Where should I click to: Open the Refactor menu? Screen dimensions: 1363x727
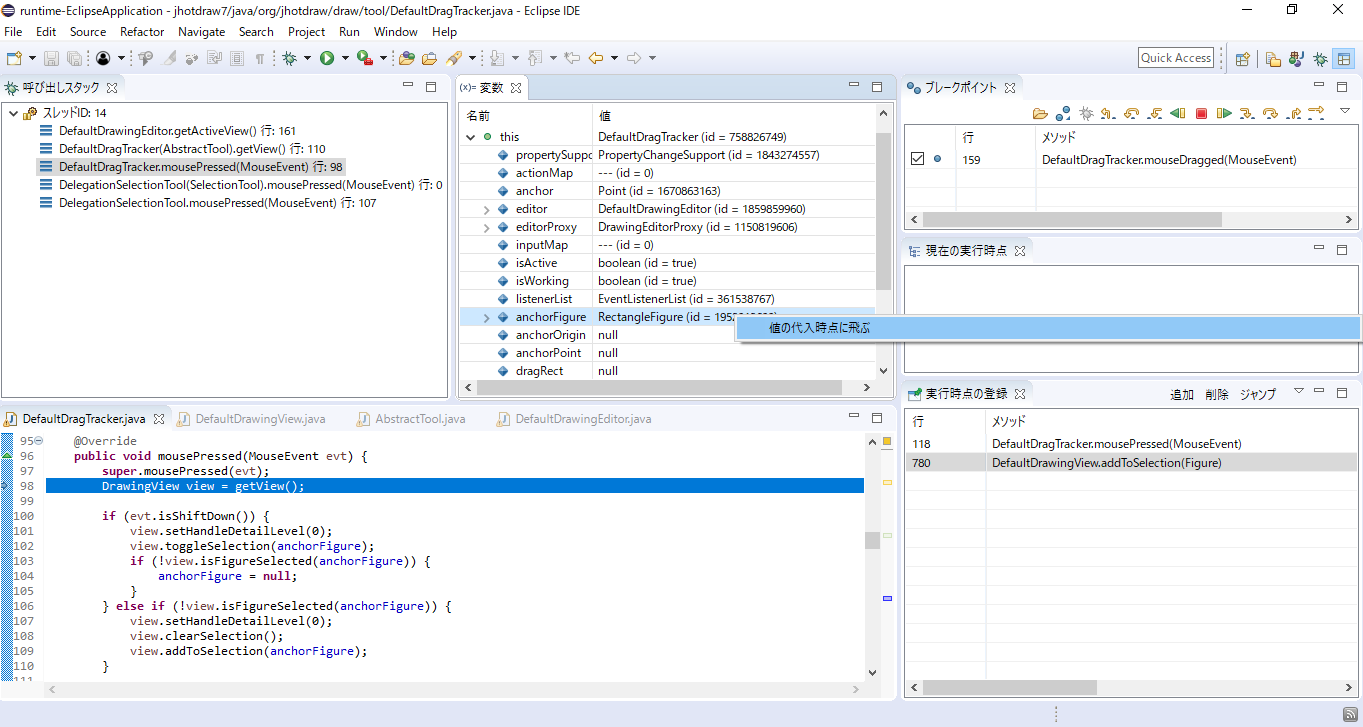point(142,32)
